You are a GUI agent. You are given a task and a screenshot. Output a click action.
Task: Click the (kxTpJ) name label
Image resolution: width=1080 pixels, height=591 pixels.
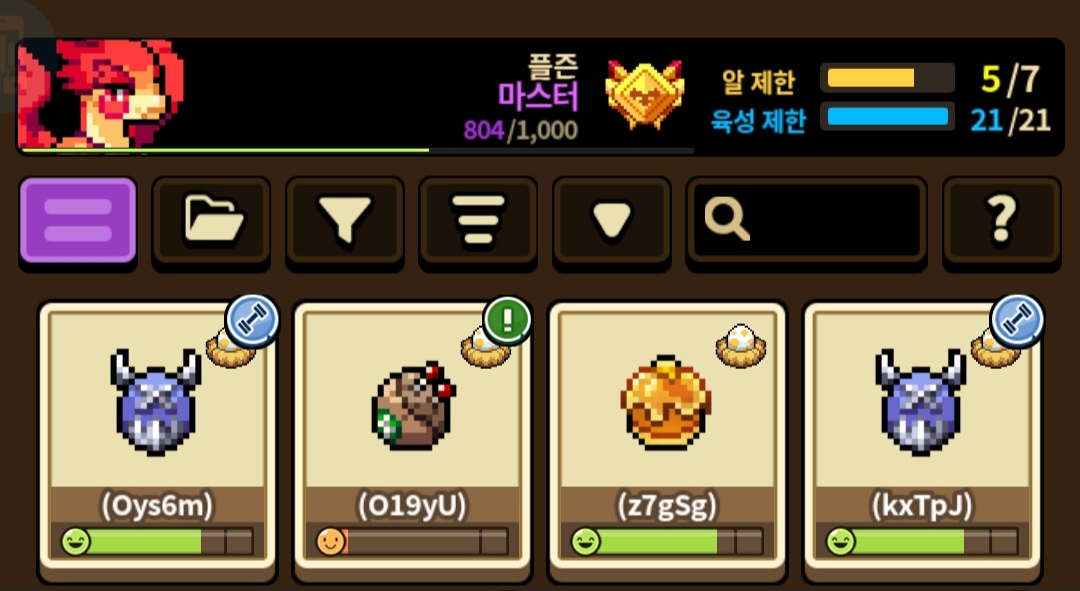[x=922, y=506]
